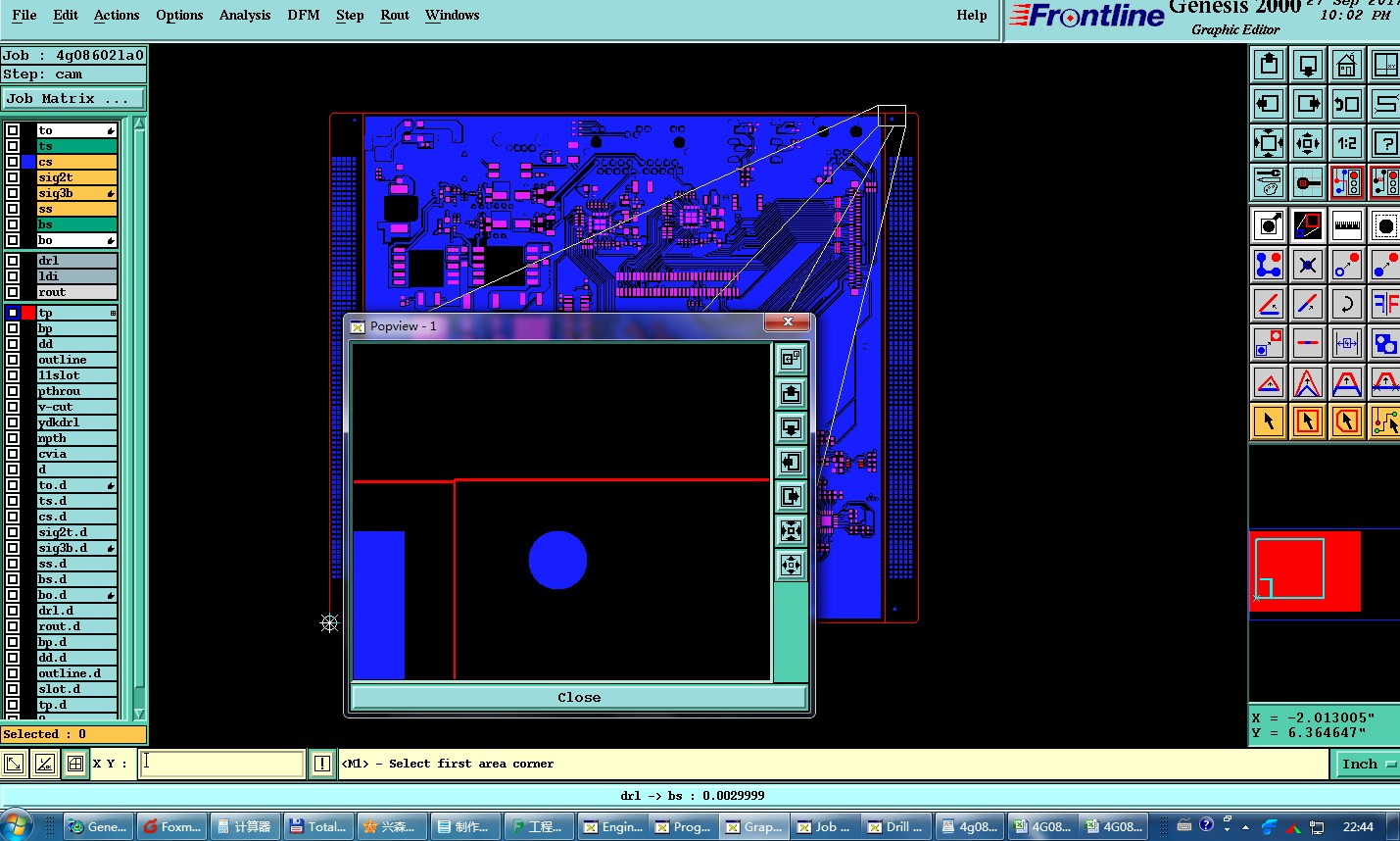The height and width of the screenshot is (841, 1400).
Task: Open the wrench and palette settings icon
Action: point(1269,182)
